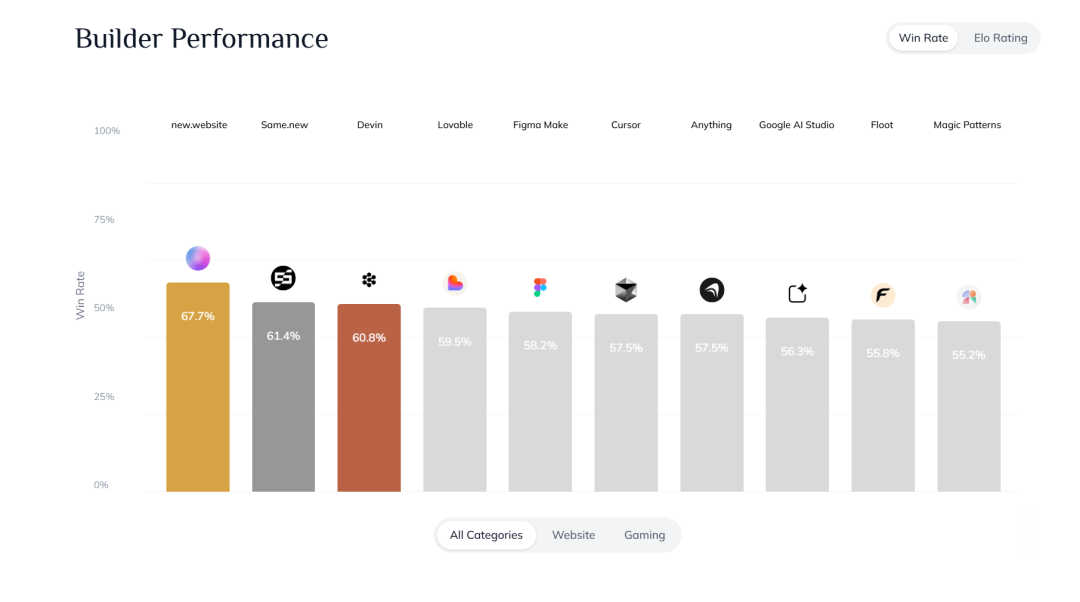Click the Lovable heart logo

(x=455, y=283)
